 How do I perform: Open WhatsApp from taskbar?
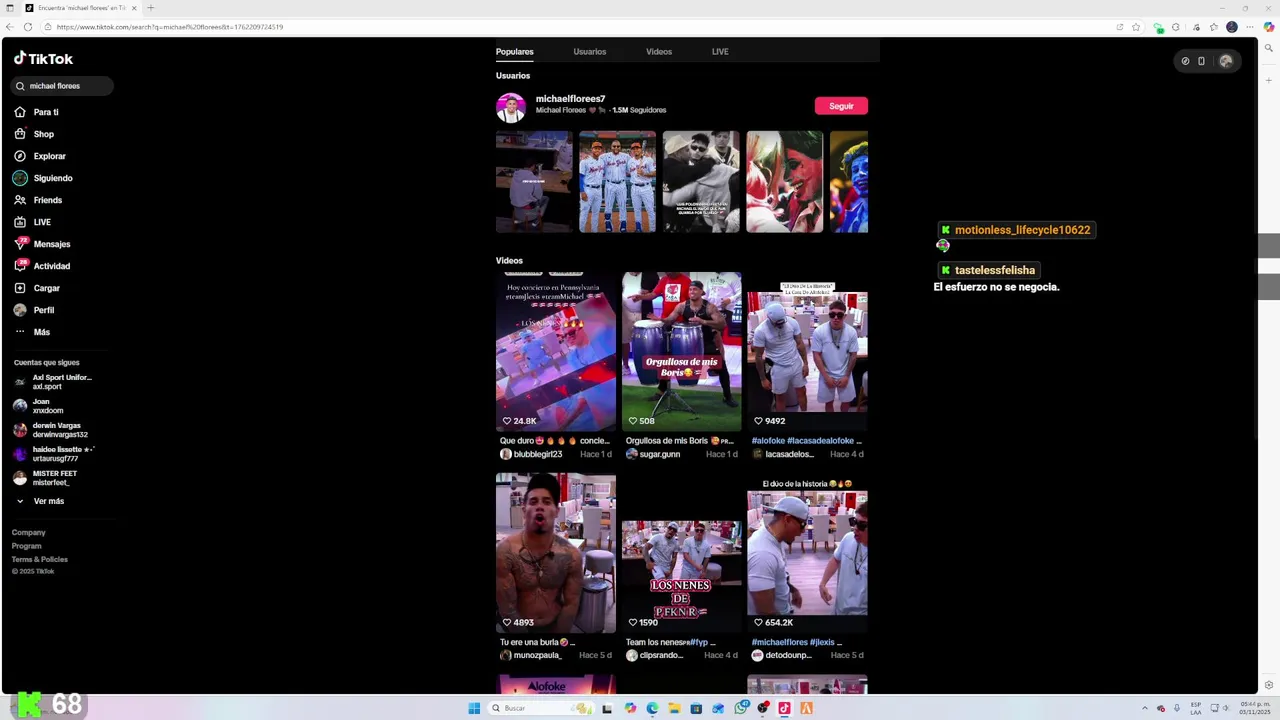pos(741,708)
